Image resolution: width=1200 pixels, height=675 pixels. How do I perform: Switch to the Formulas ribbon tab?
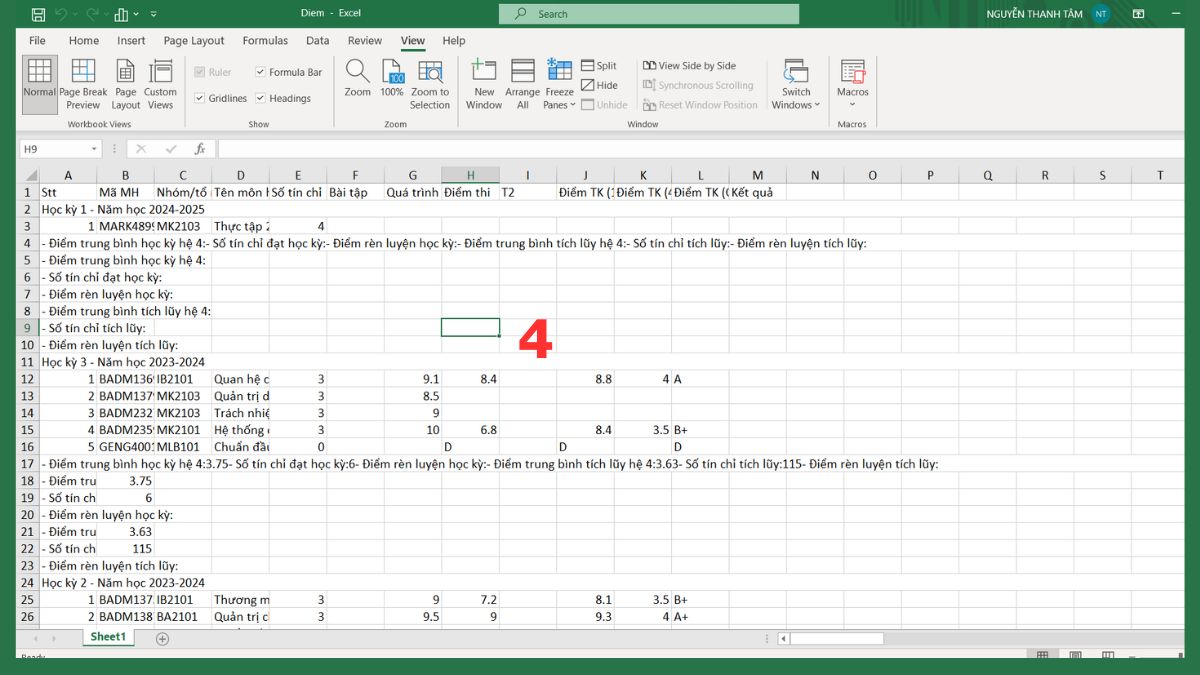pos(265,40)
